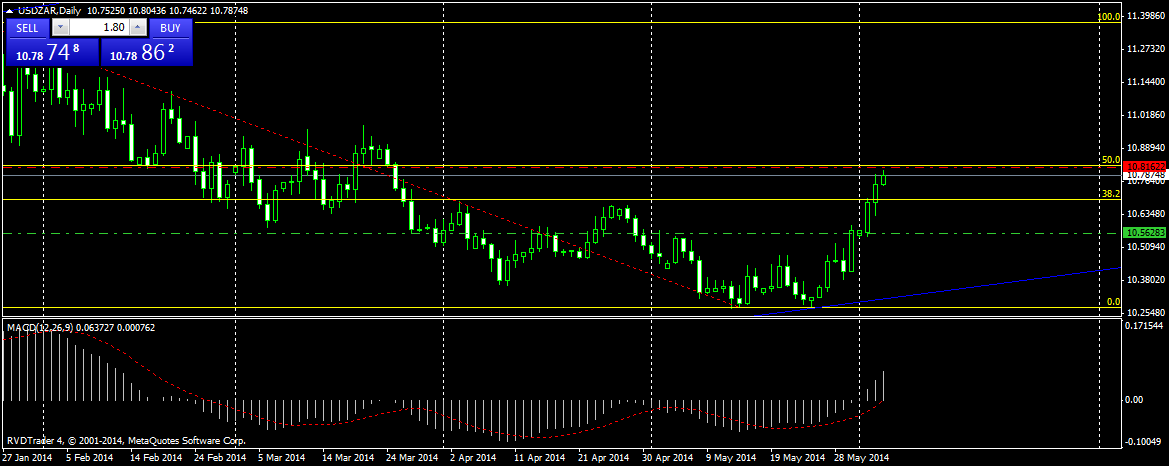Click the 28 May 2014 date label

[x=862, y=457]
